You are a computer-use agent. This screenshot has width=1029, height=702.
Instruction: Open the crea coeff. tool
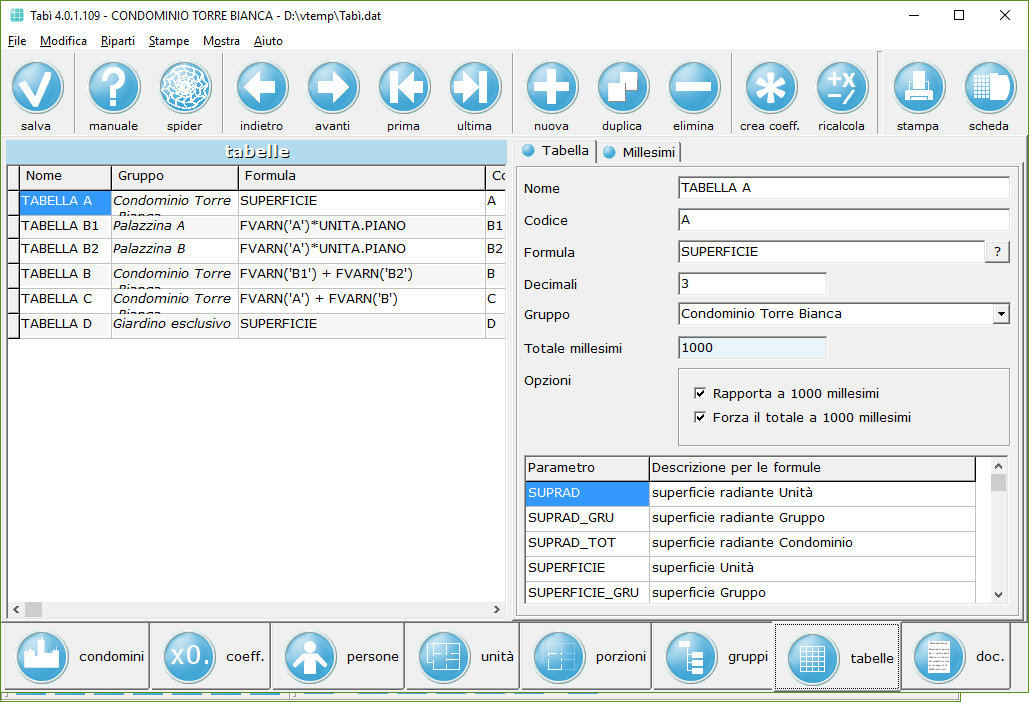[x=770, y=88]
